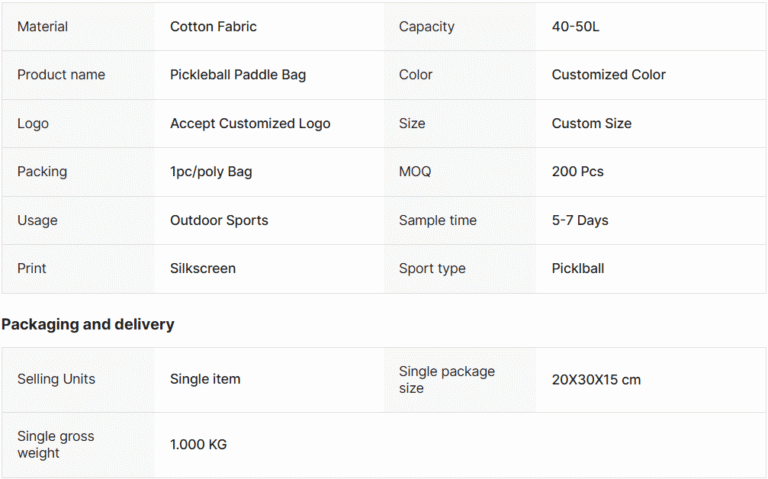
Task: Select the Outdoor Sports usage value
Action: coord(219,220)
